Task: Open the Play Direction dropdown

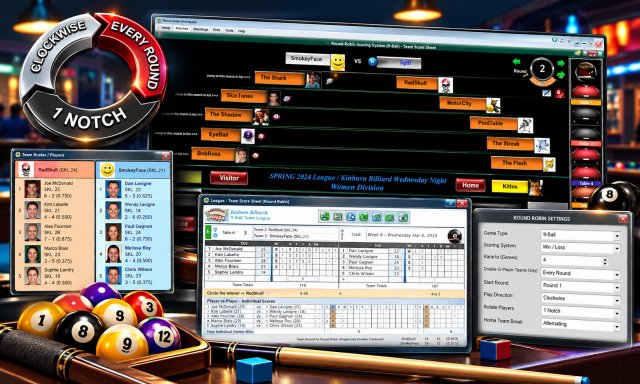Action: (580, 298)
